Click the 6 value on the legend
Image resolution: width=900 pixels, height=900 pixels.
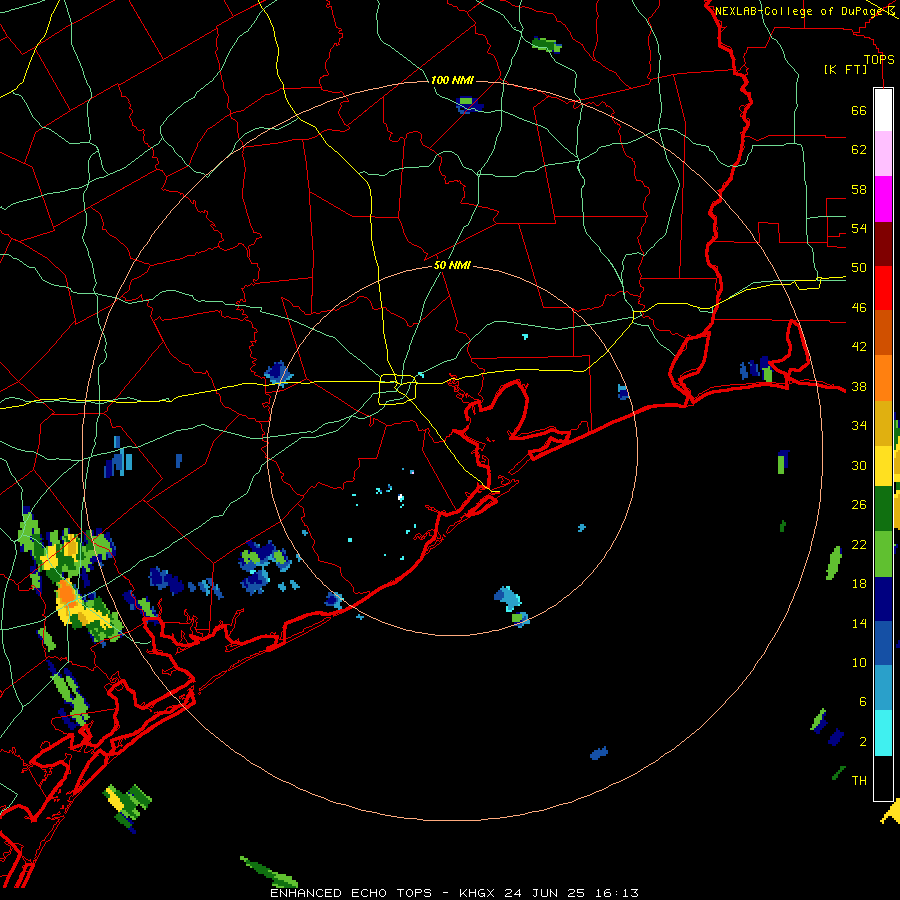pos(862,702)
